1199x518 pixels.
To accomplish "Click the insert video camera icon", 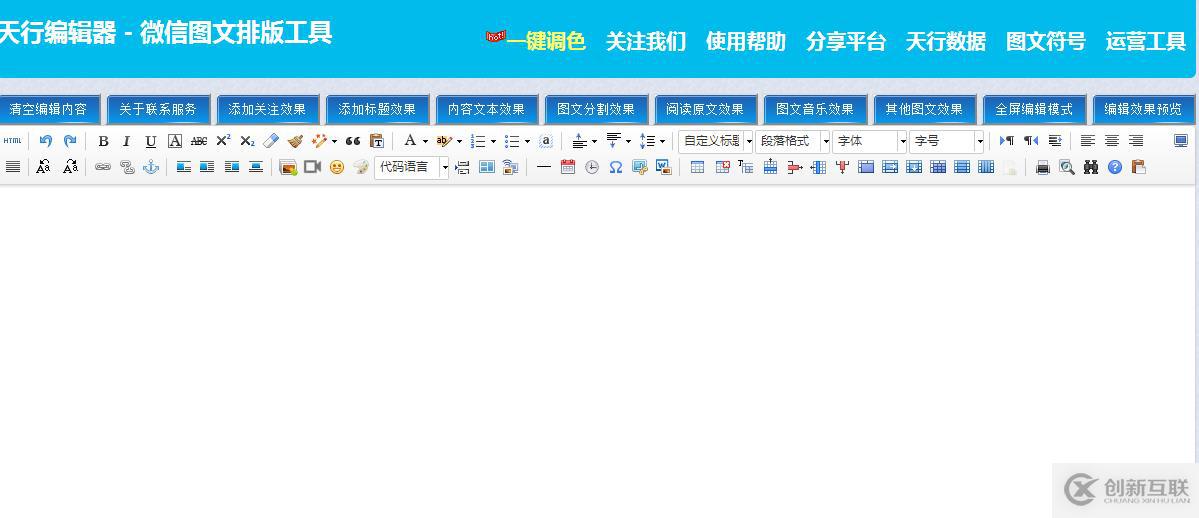I will coord(312,167).
